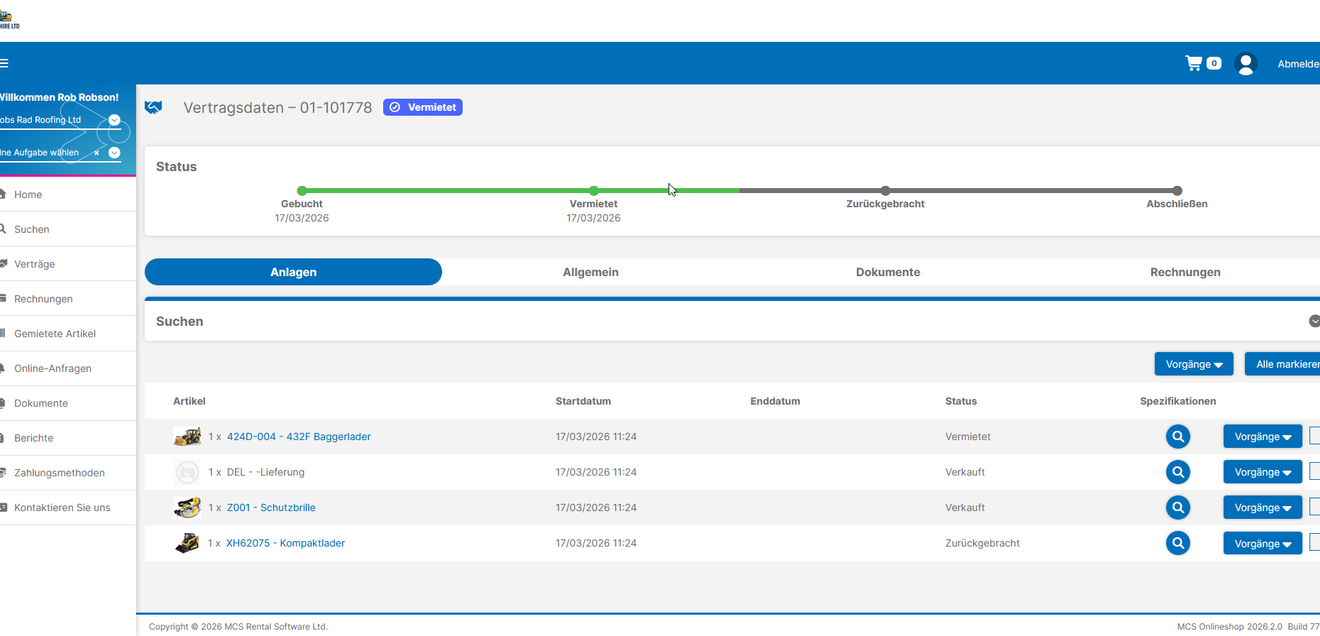Click the Startdatum column header
1320x636 pixels.
pyautogui.click(x=583, y=401)
